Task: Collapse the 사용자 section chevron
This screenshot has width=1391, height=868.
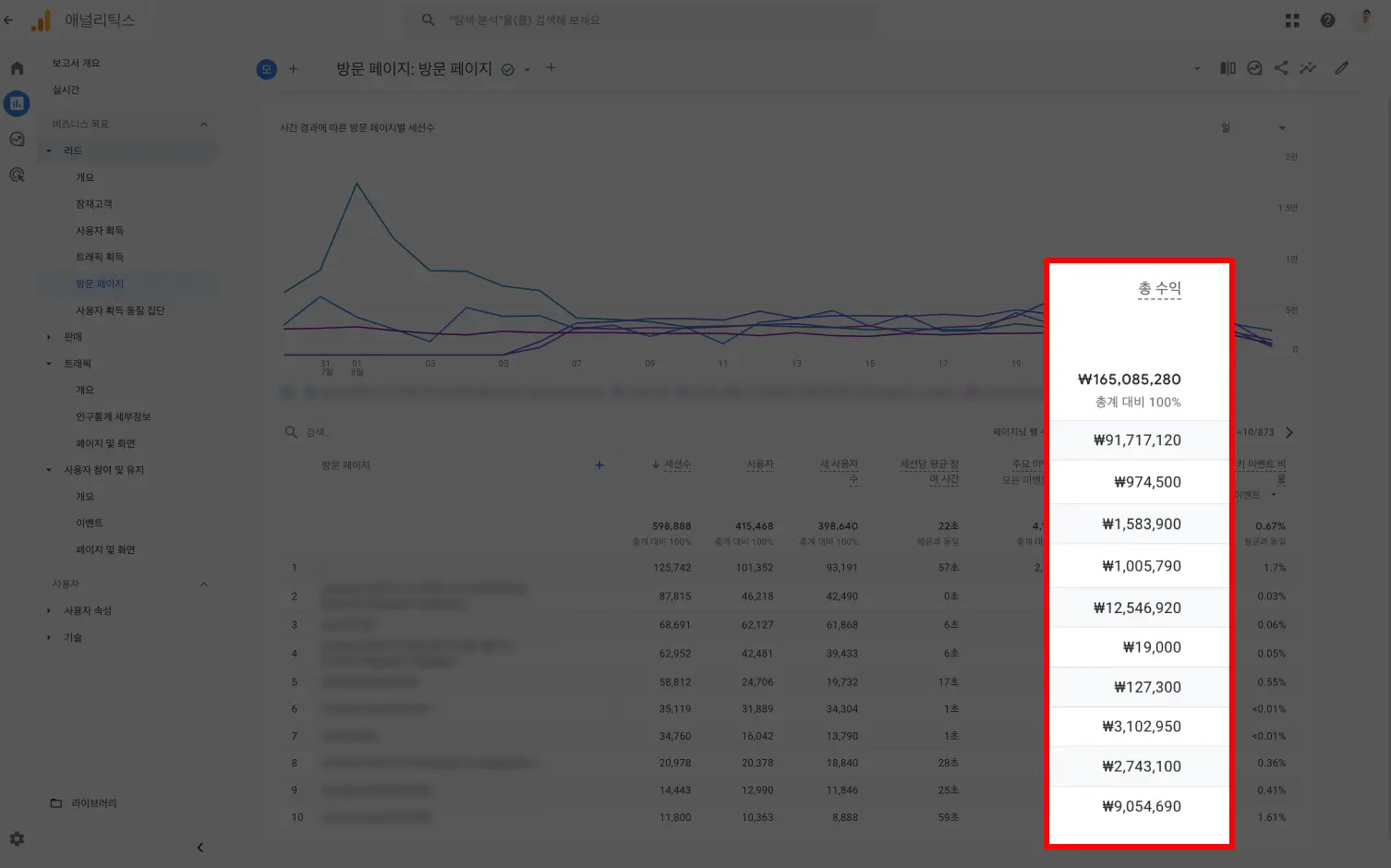Action: click(203, 585)
